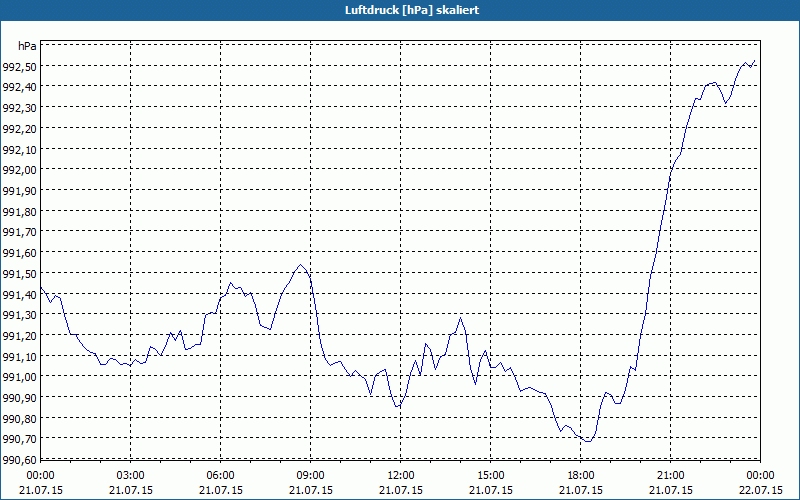
Task: Select the 991,10 axis tick label
Action: [x=19, y=357]
